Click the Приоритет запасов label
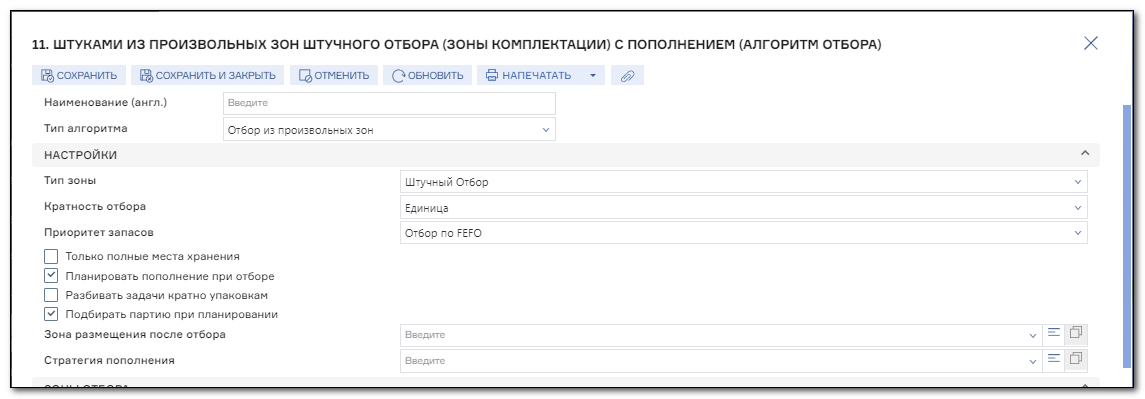This screenshot has height=399, width=1145. [99, 232]
